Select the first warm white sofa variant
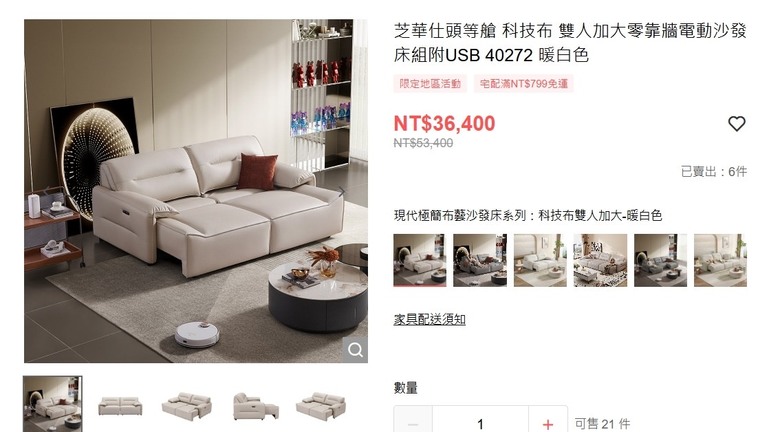 coord(420,260)
